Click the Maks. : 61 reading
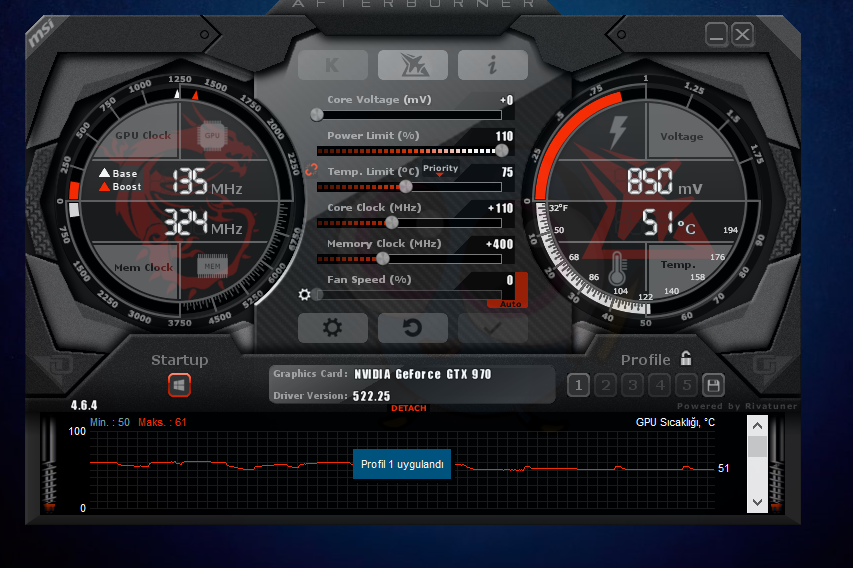 pos(162,422)
